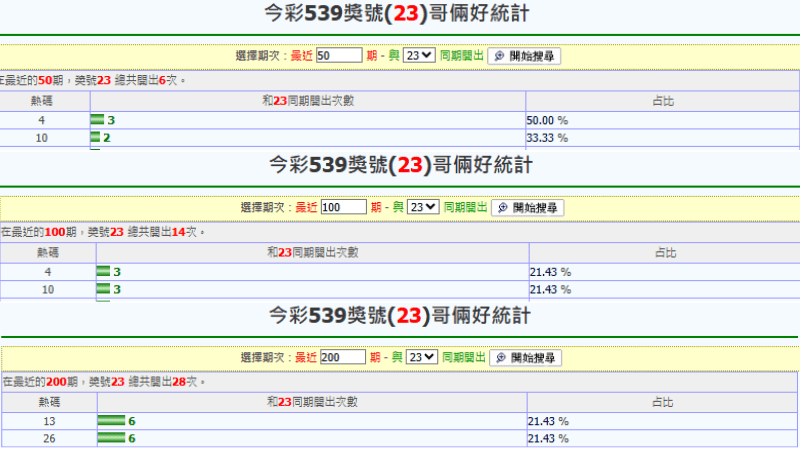
Task: Click the summary text saying 23 appeared 6 times
Action: pyautogui.click(x=92, y=80)
